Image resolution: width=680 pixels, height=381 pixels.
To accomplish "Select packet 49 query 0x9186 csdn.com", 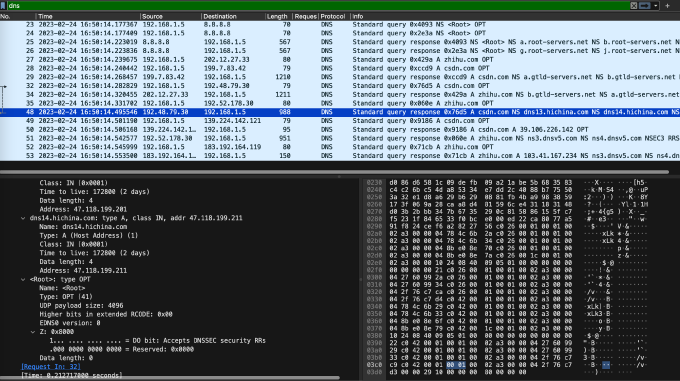I will [340, 121].
